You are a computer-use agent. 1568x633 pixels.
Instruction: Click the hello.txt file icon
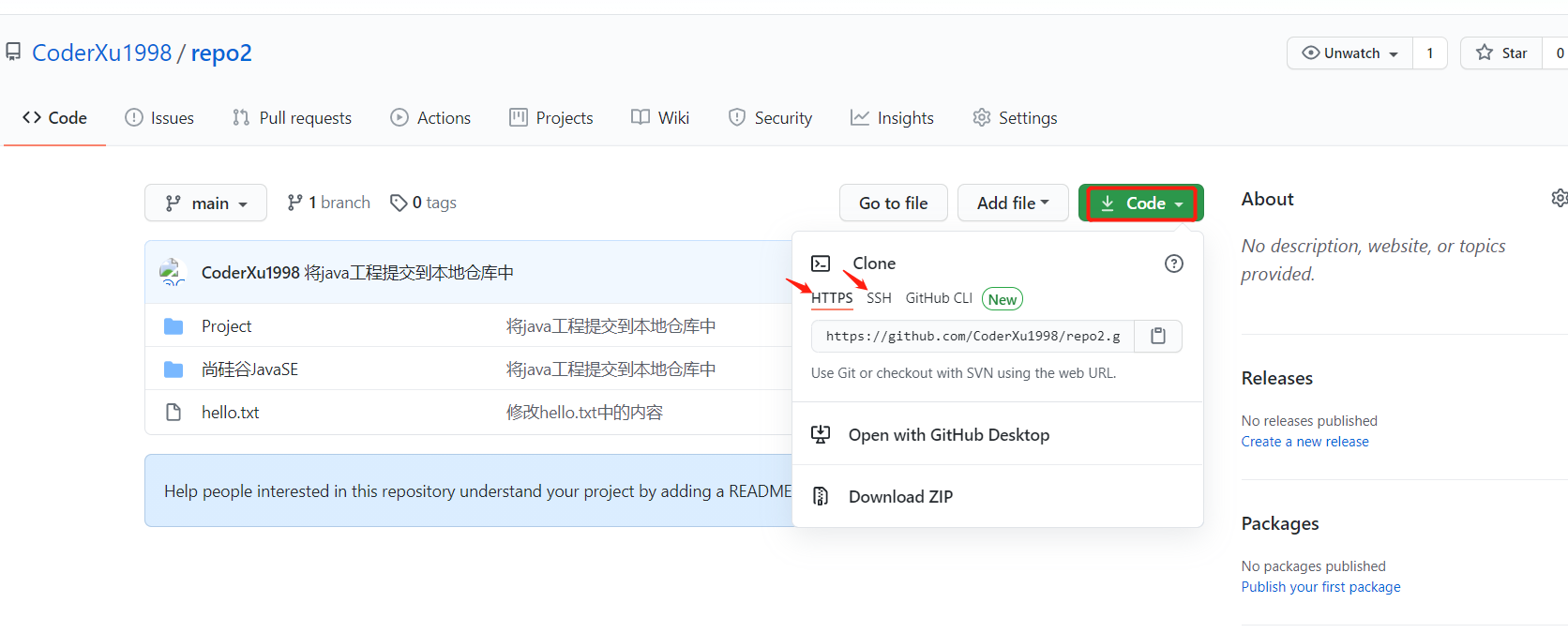click(x=173, y=412)
